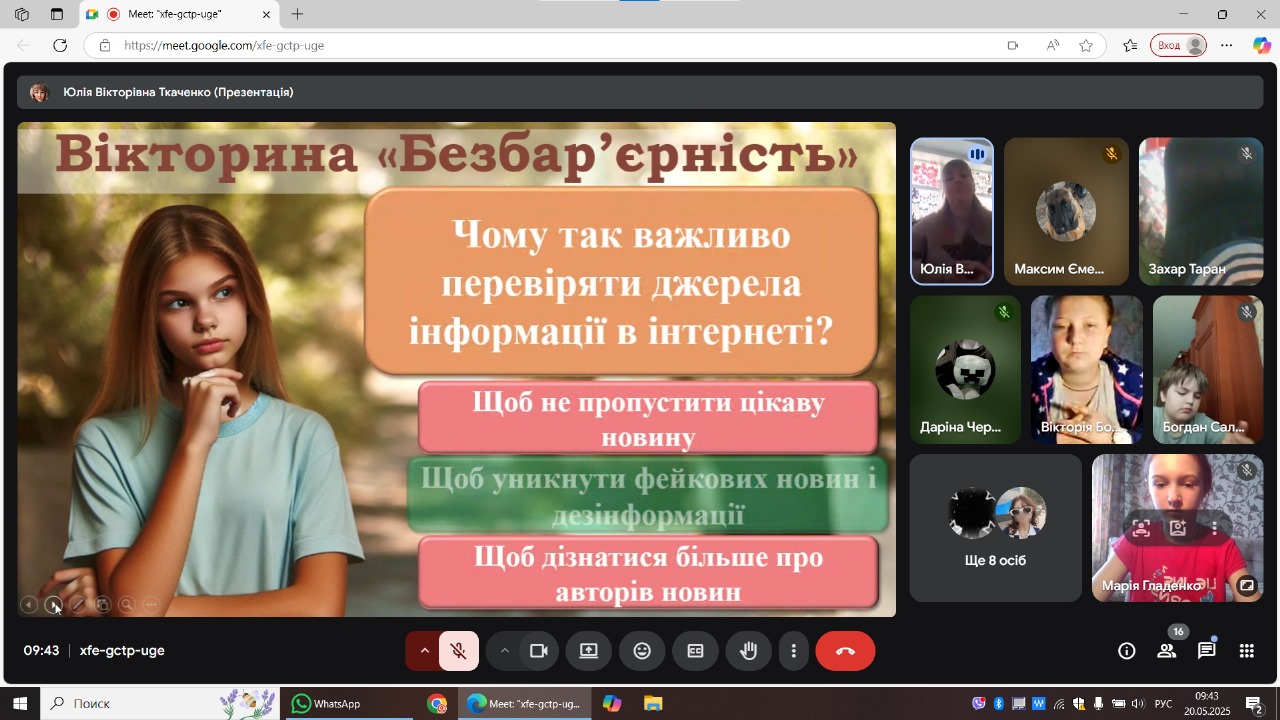Turn on closed captions

pos(695,651)
